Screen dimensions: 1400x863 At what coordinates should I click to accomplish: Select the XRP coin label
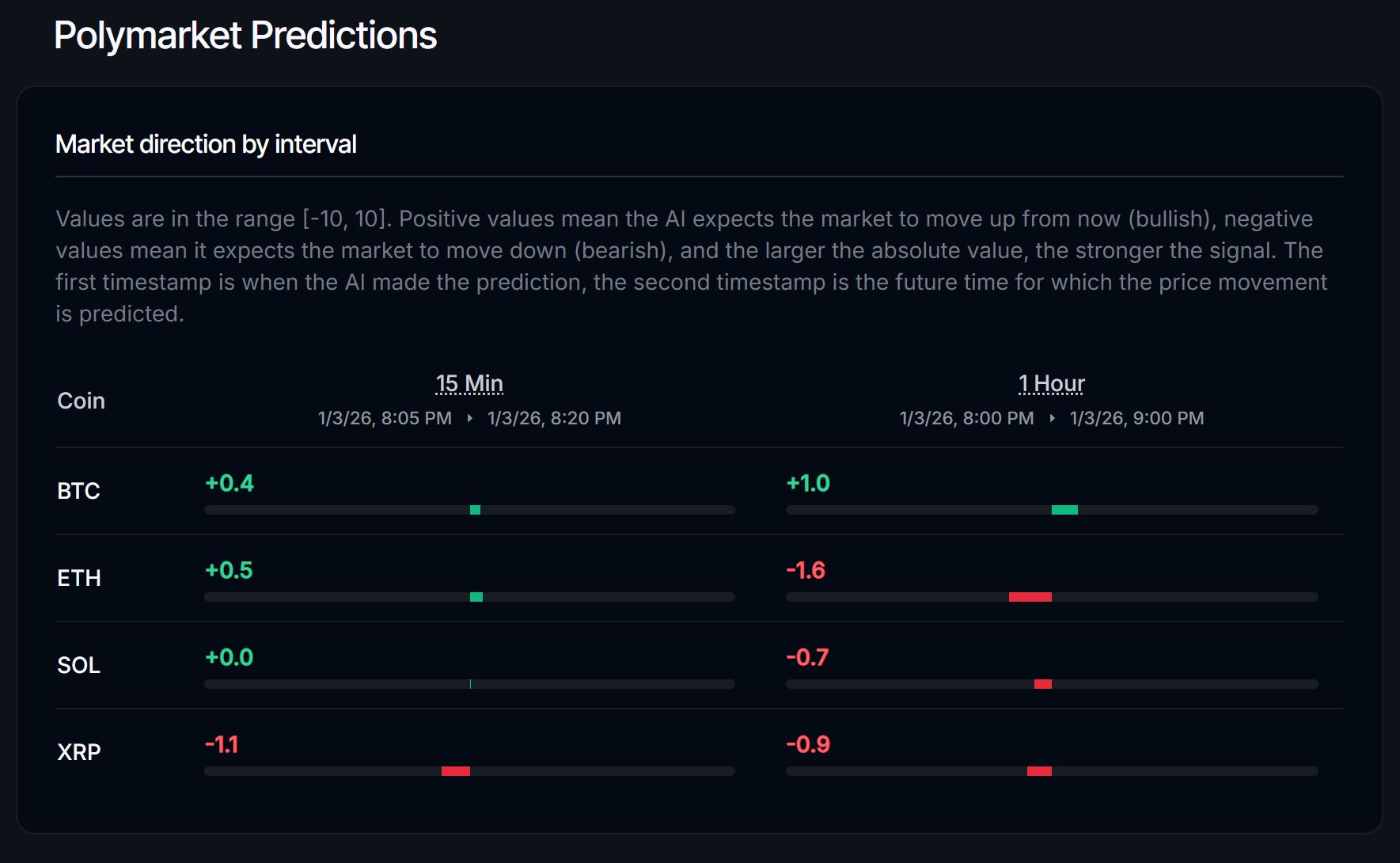tap(78, 752)
